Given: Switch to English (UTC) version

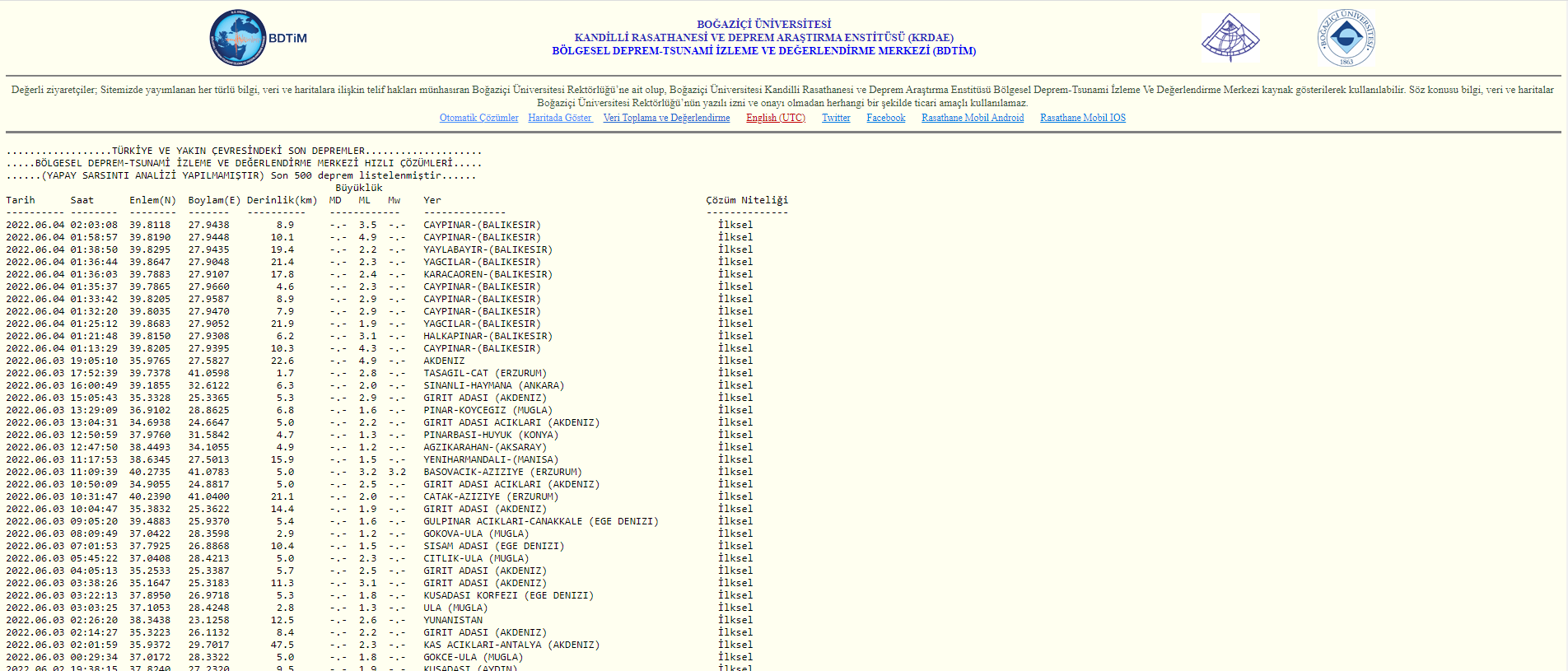Looking at the screenshot, I should click(x=775, y=118).
